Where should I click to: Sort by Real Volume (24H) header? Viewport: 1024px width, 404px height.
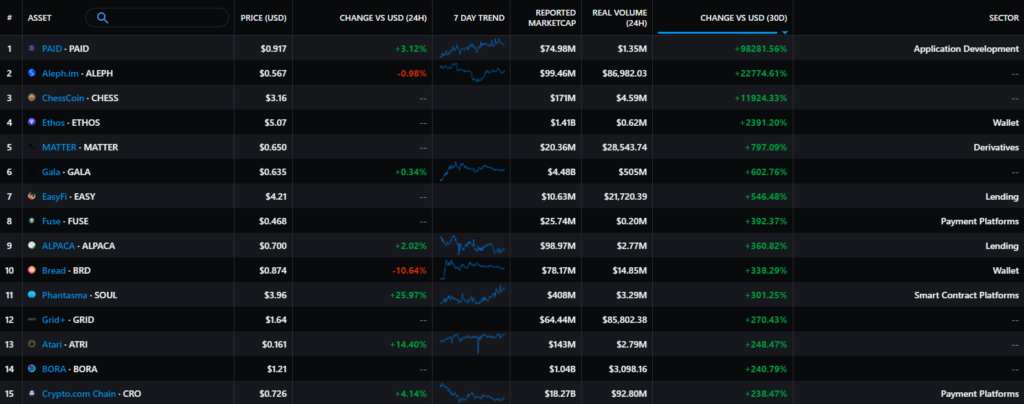[619, 18]
